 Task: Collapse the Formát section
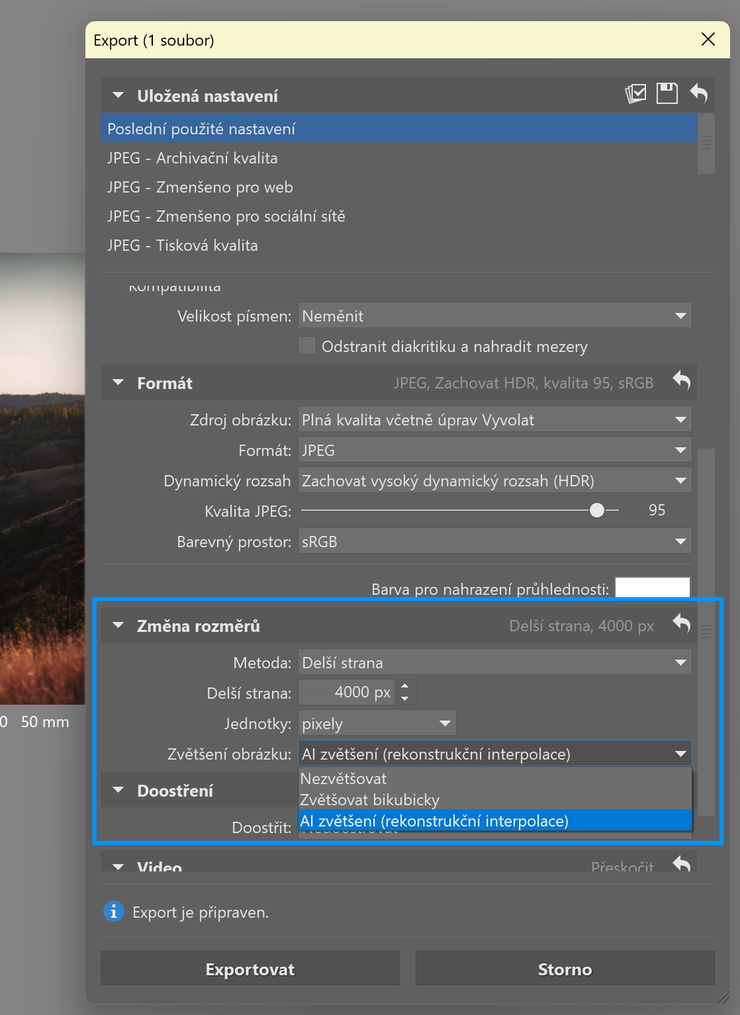click(x=118, y=383)
